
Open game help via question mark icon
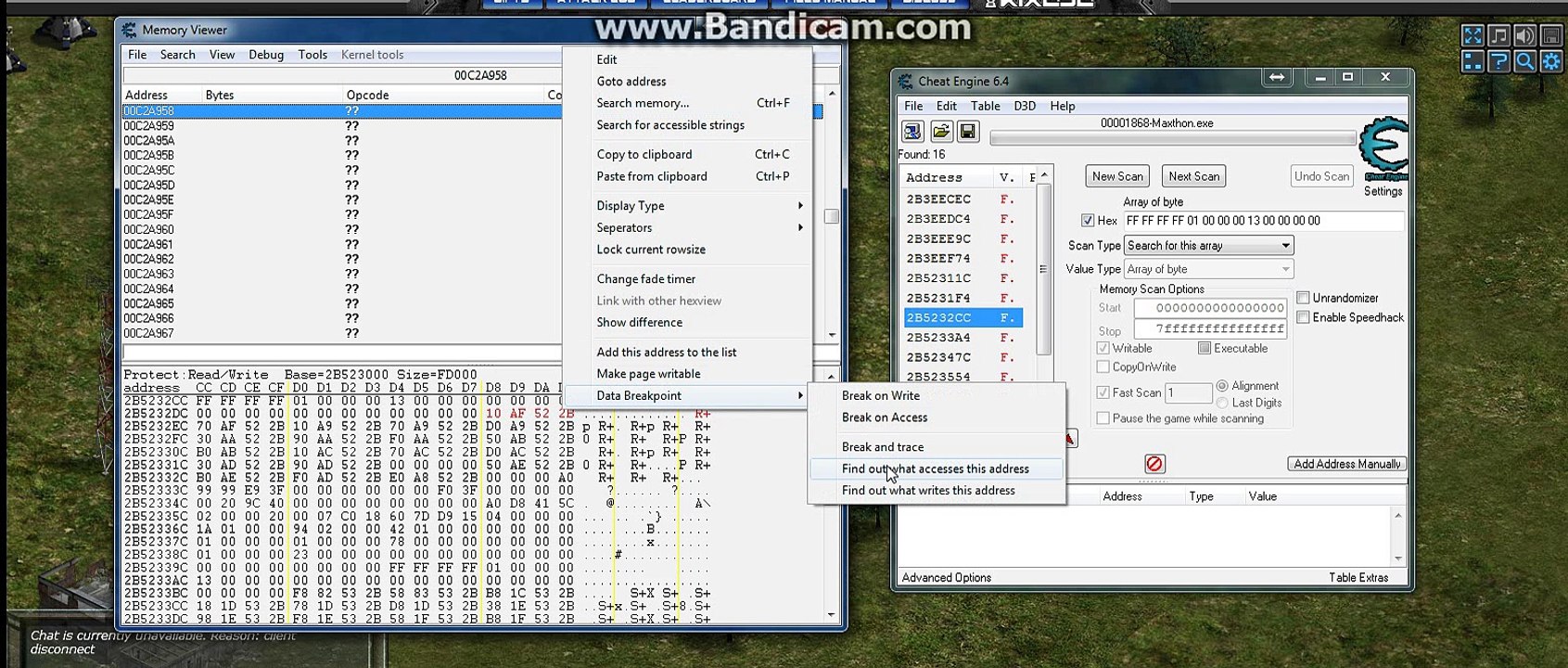(1498, 62)
